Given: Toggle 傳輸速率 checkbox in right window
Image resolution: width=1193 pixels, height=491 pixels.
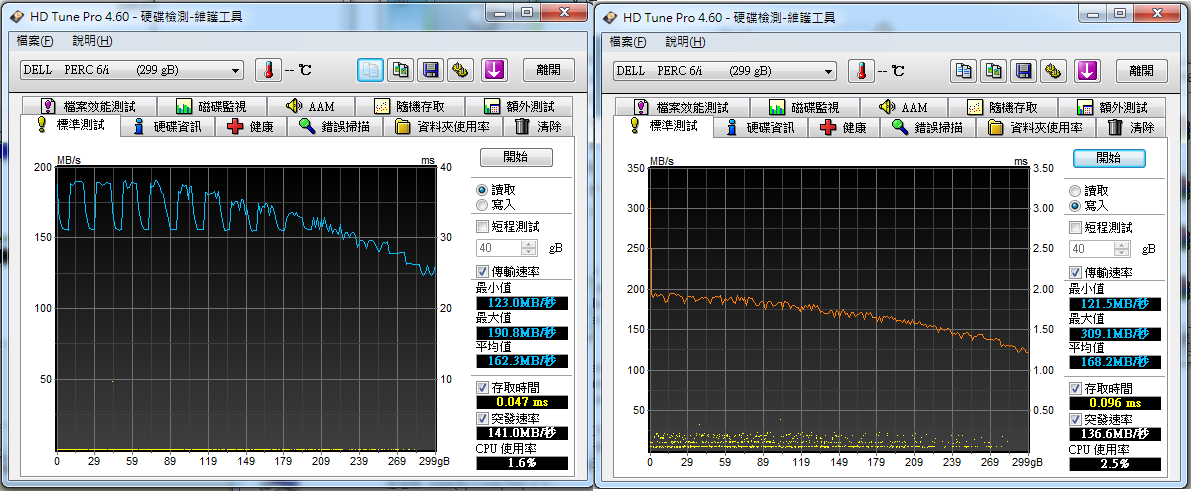Looking at the screenshot, I should tap(1075, 273).
